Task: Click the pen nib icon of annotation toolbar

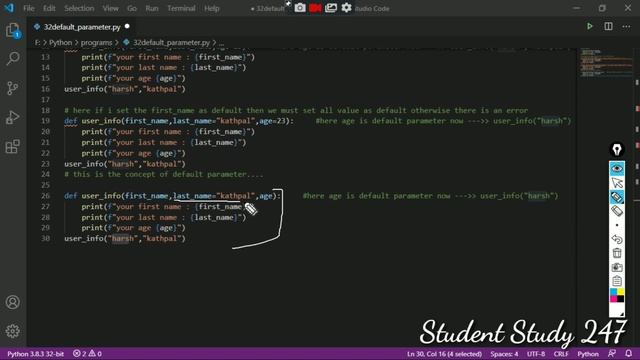Action: 617,149
